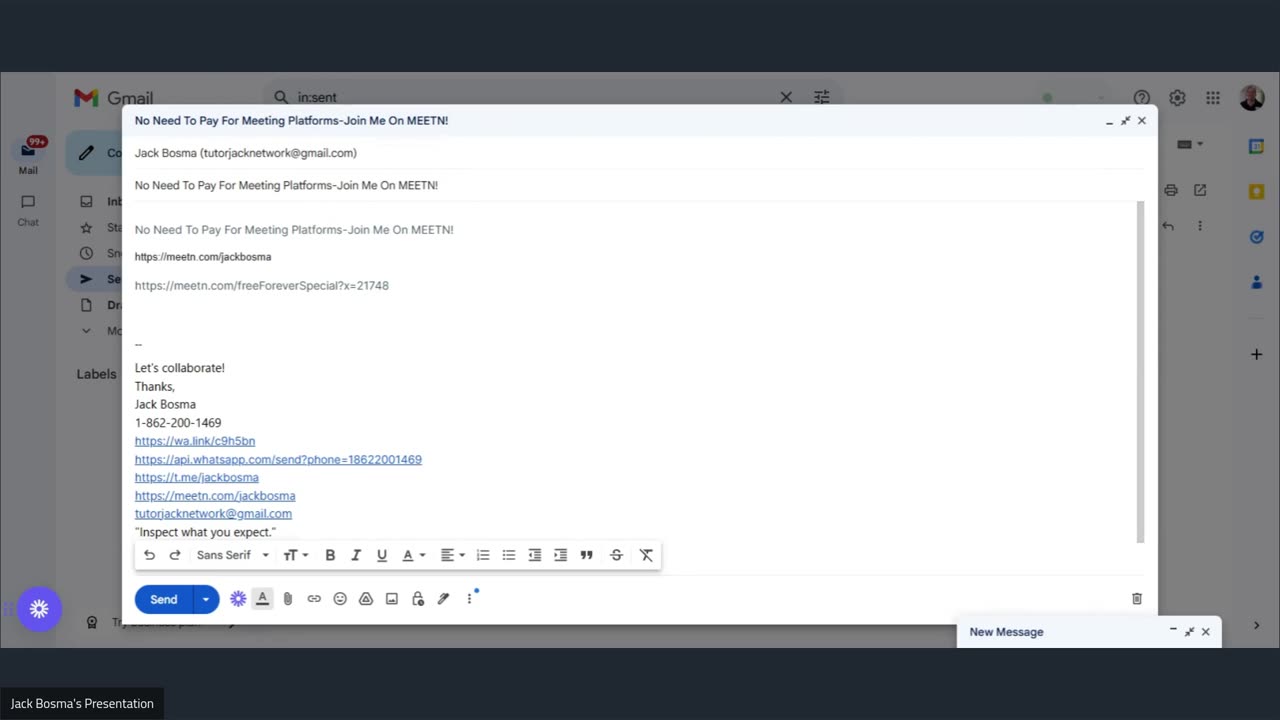This screenshot has width=1280, height=720.
Task: Open more compose options menu
Action: tap(469, 598)
